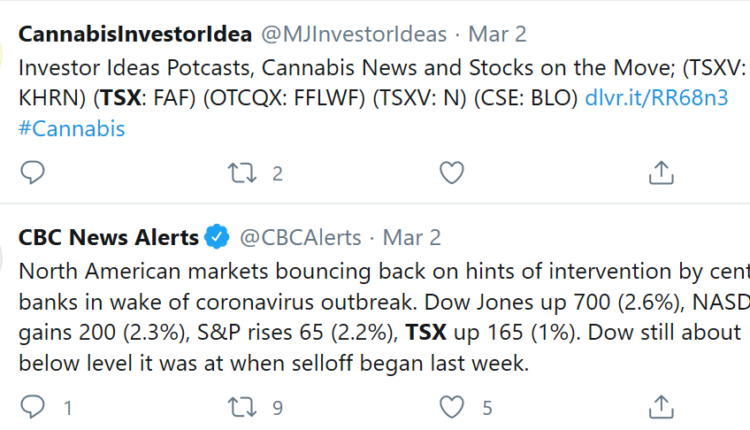Open the CBC News Alerts profile name
750x430 pixels.
[108, 238]
